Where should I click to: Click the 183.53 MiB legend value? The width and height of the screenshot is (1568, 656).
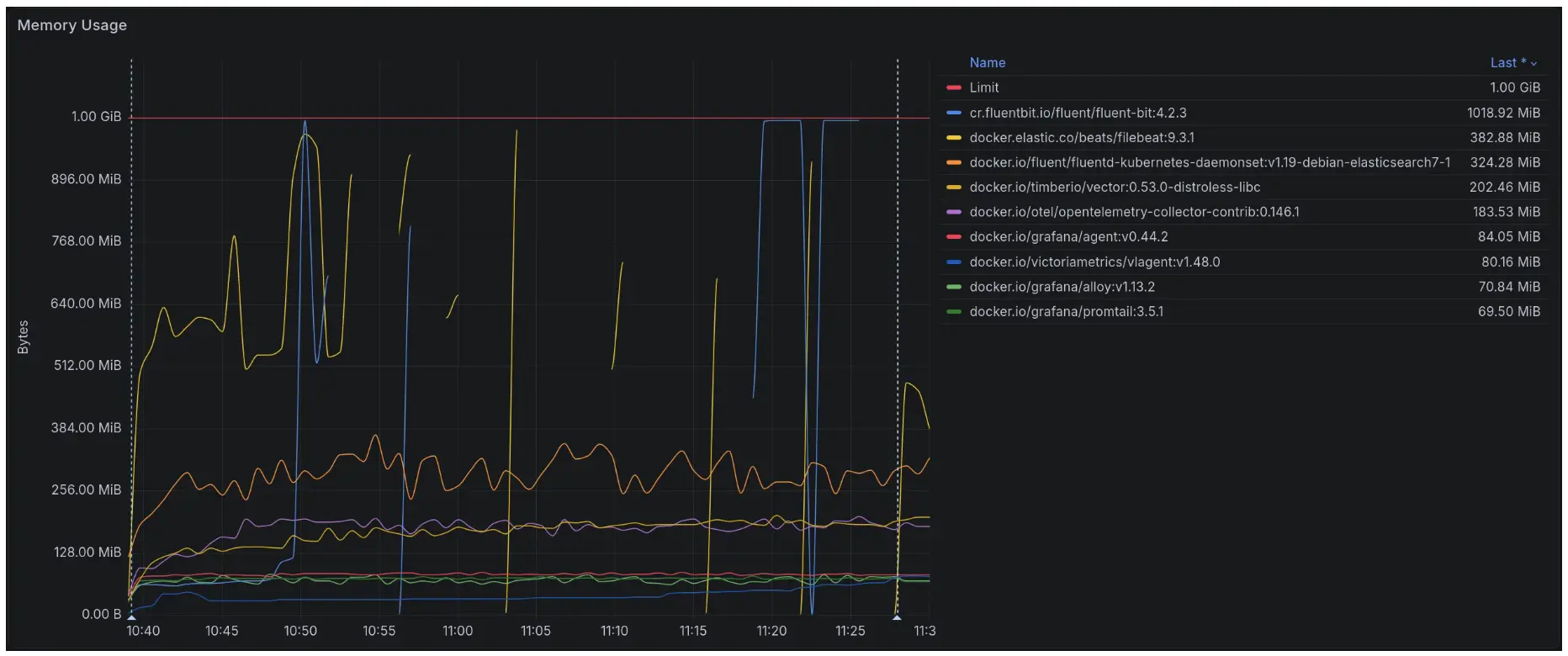1506,212
